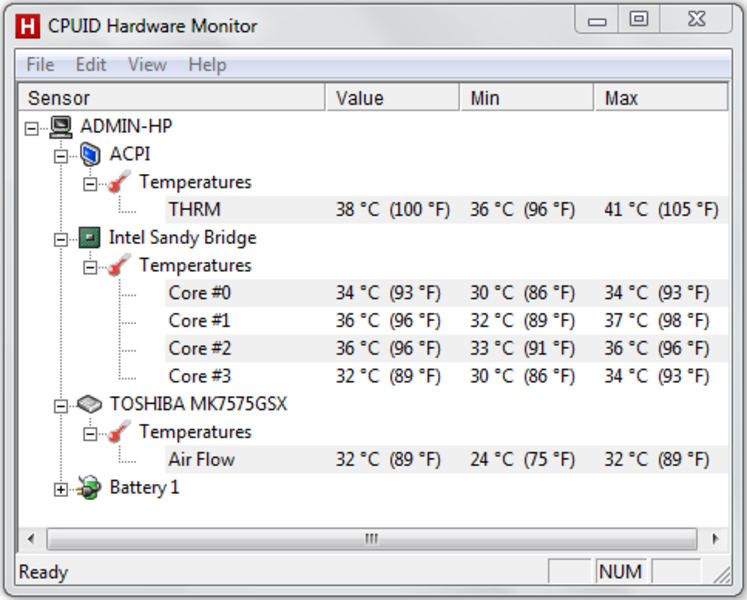Image resolution: width=747 pixels, height=600 pixels.
Task: Select the ACPI label
Action: [130, 154]
